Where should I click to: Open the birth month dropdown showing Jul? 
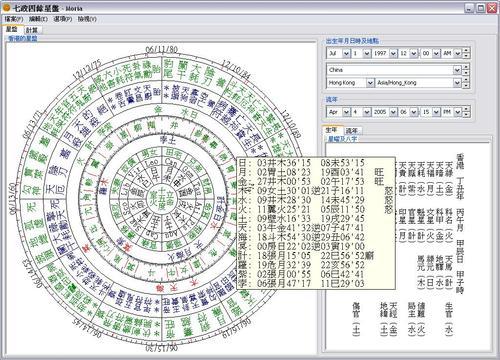346,53
